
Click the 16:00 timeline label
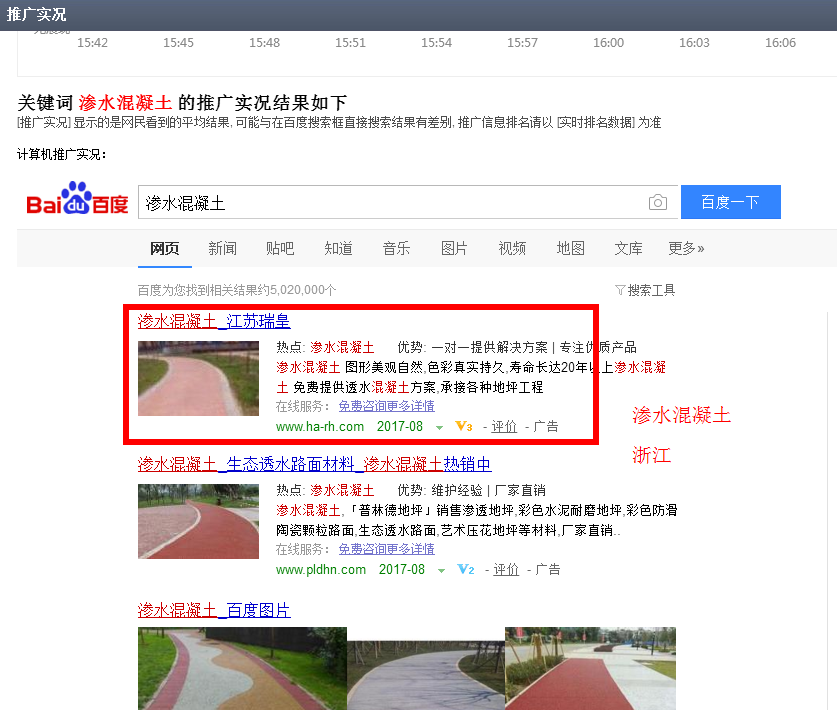point(609,43)
